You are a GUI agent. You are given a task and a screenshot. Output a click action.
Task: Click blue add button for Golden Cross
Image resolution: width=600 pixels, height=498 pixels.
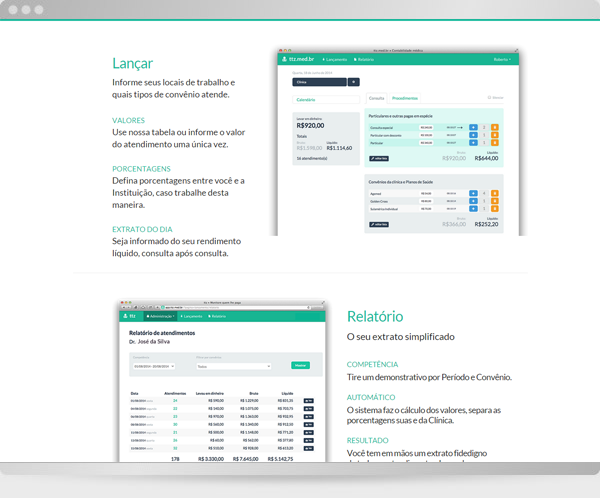click(473, 201)
